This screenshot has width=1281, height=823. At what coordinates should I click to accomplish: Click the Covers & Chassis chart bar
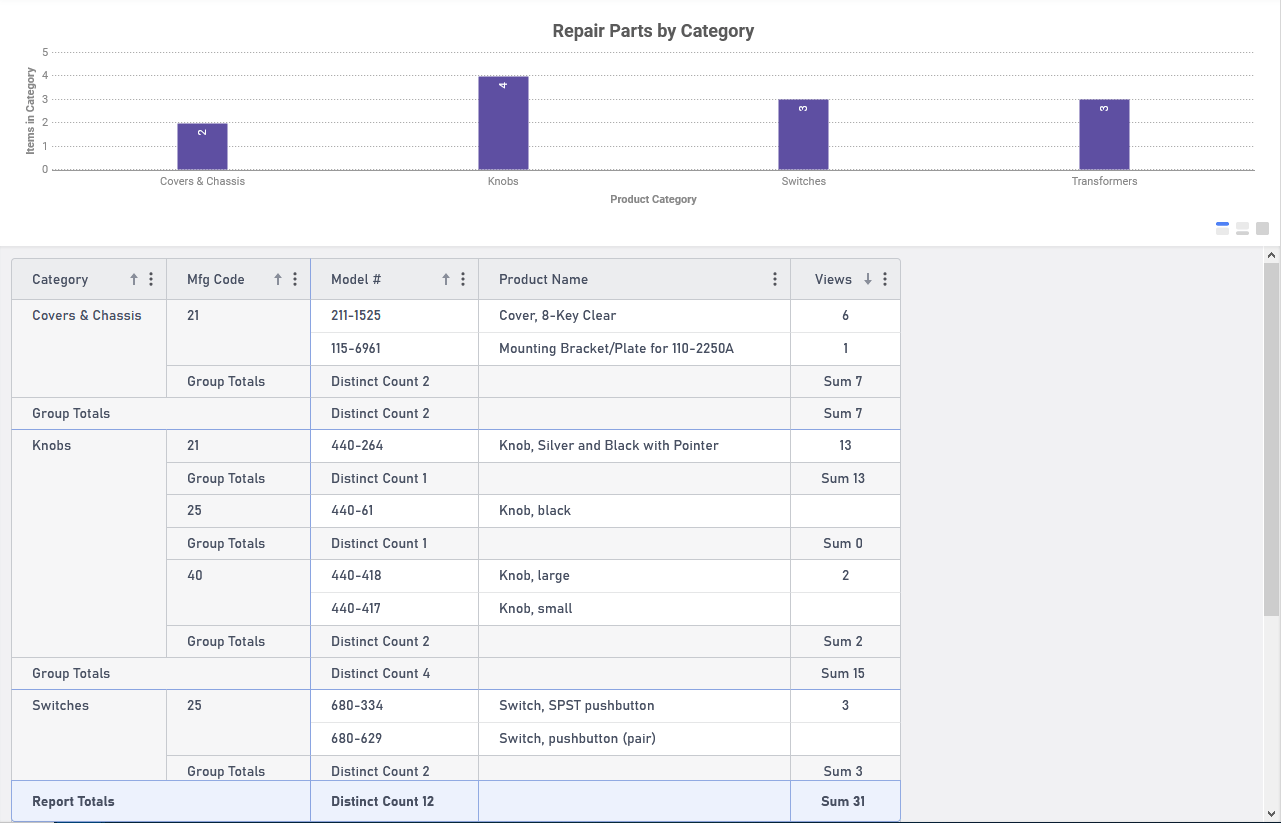click(202, 146)
